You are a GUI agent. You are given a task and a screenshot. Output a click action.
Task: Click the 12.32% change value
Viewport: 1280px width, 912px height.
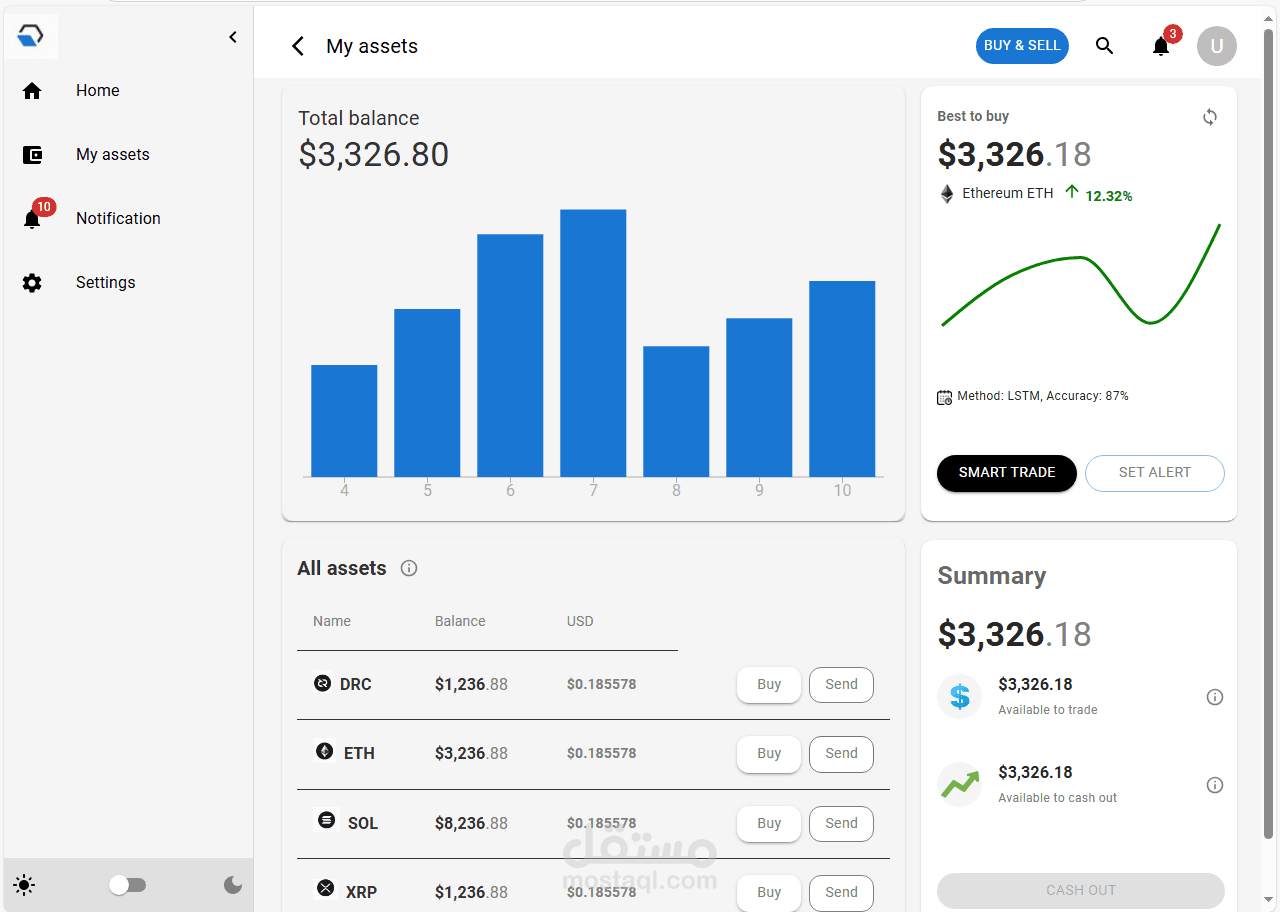tap(1109, 196)
